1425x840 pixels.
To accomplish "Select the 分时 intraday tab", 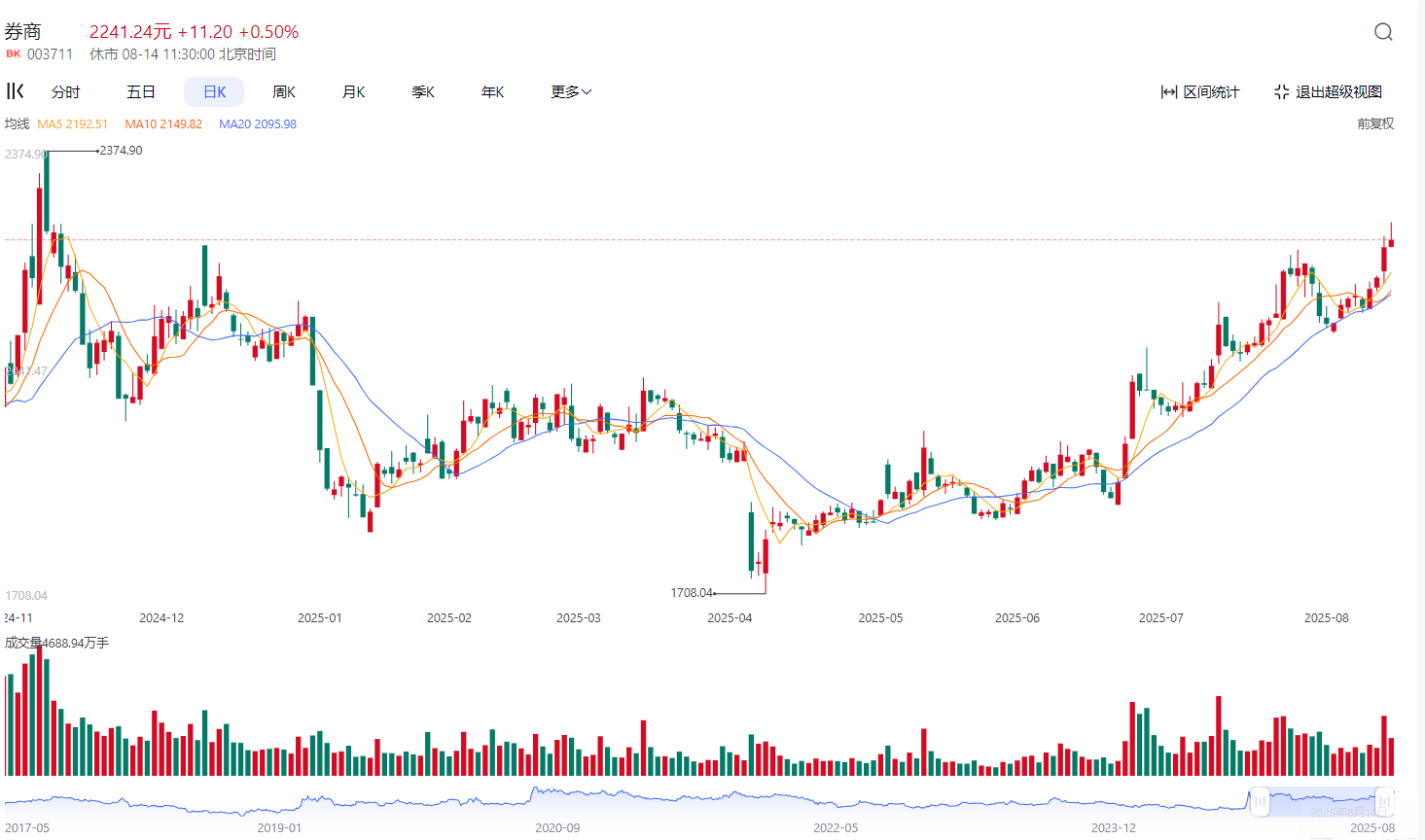I will tap(64, 91).
